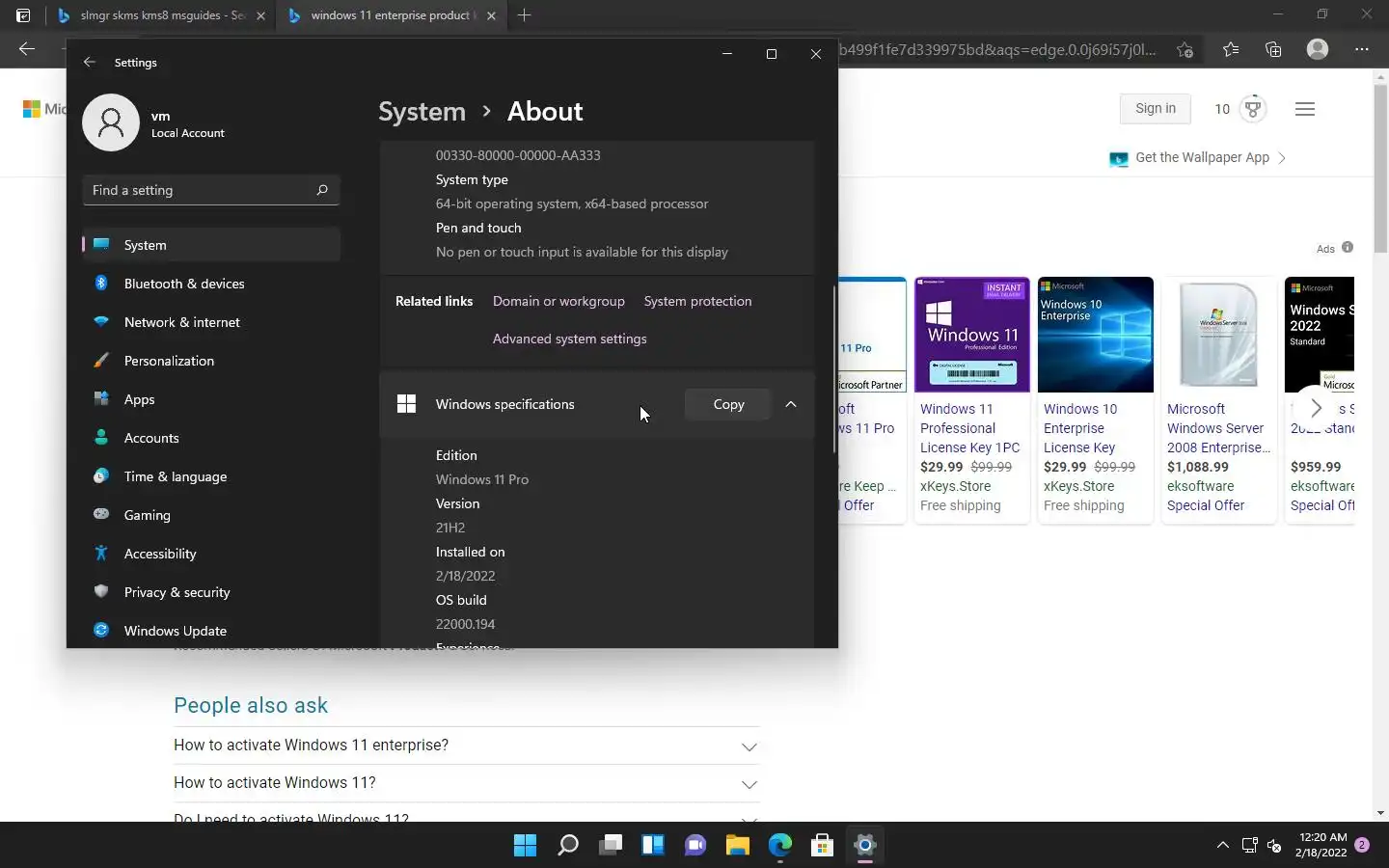Collapse the Windows specifications section
This screenshot has width=1389, height=868.
pyautogui.click(x=791, y=404)
